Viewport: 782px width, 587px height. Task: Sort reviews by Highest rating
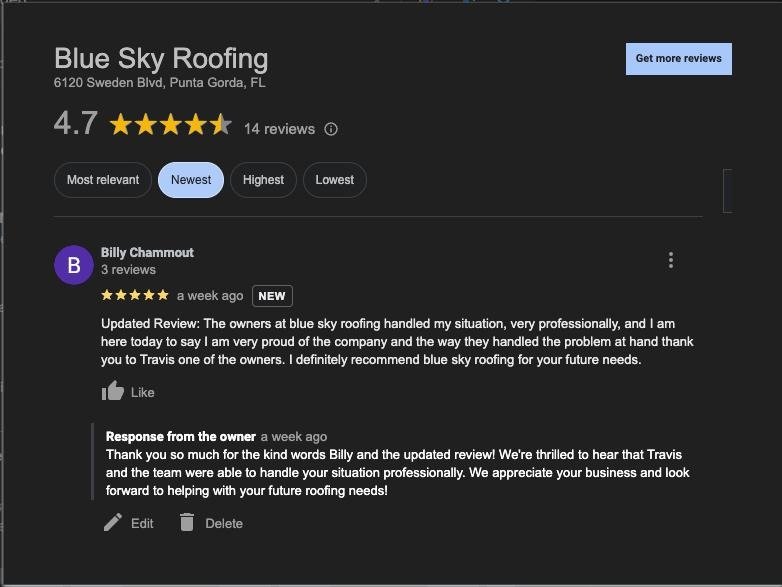click(x=263, y=180)
